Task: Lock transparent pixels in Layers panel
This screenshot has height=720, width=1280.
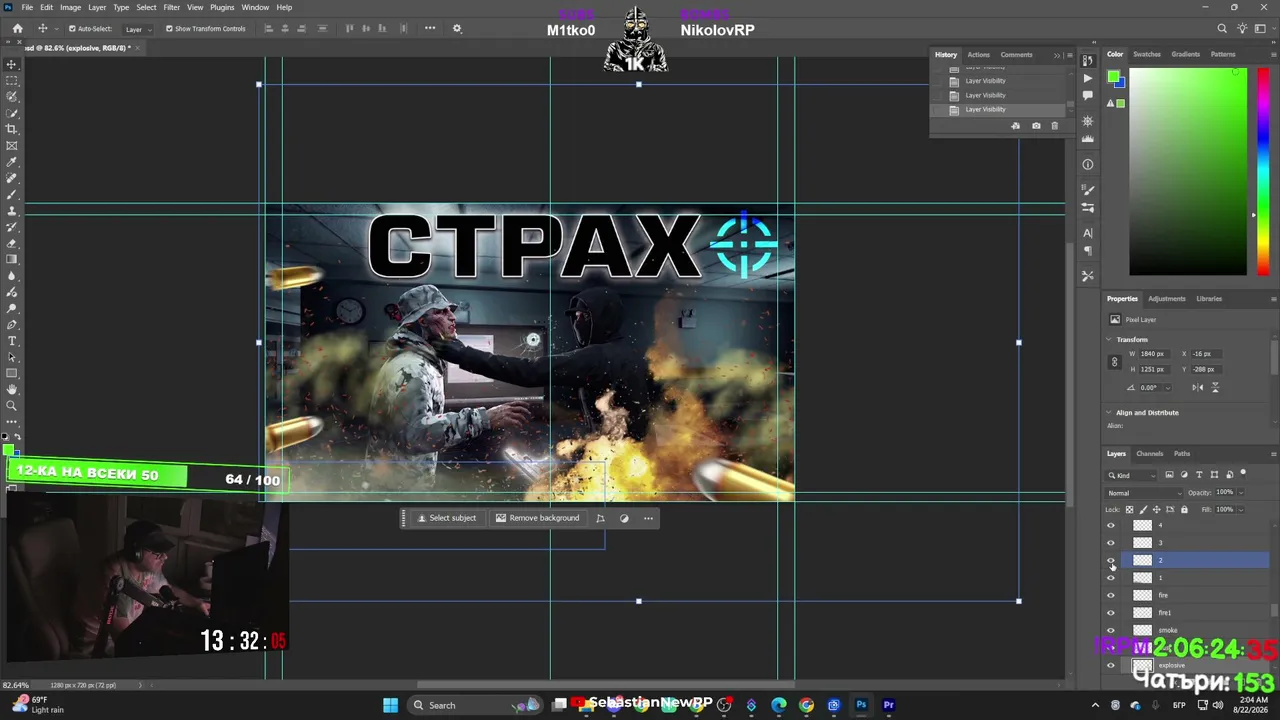Action: click(1130, 510)
